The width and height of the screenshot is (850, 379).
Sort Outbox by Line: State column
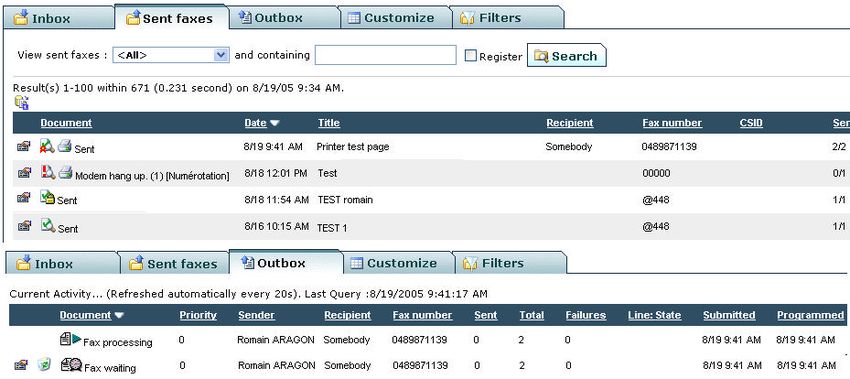coord(654,315)
